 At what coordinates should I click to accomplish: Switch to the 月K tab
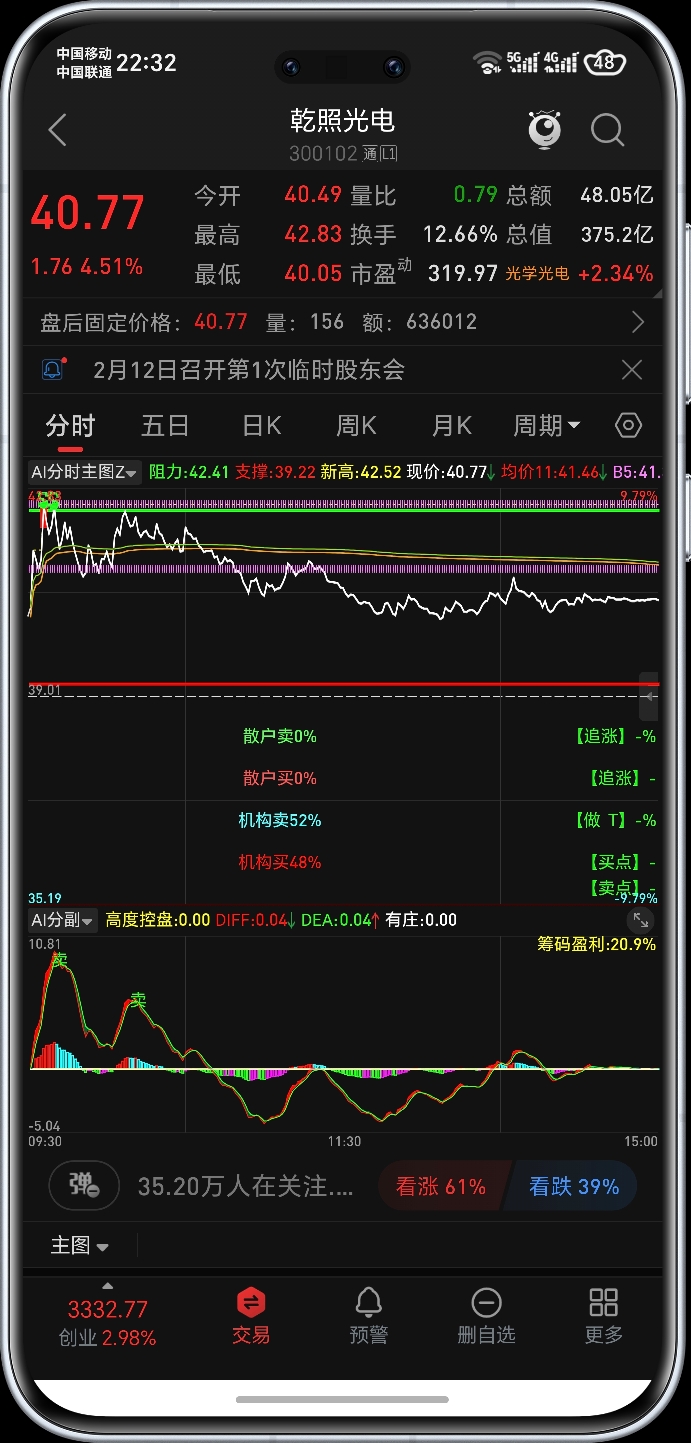pyautogui.click(x=451, y=426)
